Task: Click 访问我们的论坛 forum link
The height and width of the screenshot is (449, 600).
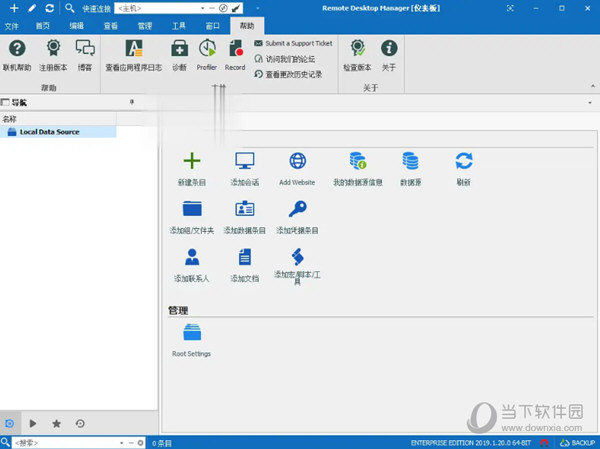Action: (285, 59)
